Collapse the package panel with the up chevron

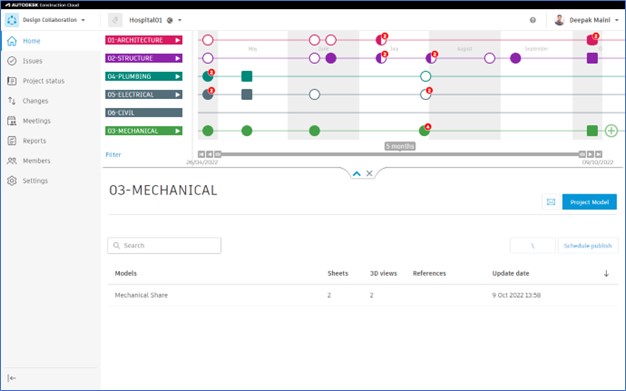357,173
